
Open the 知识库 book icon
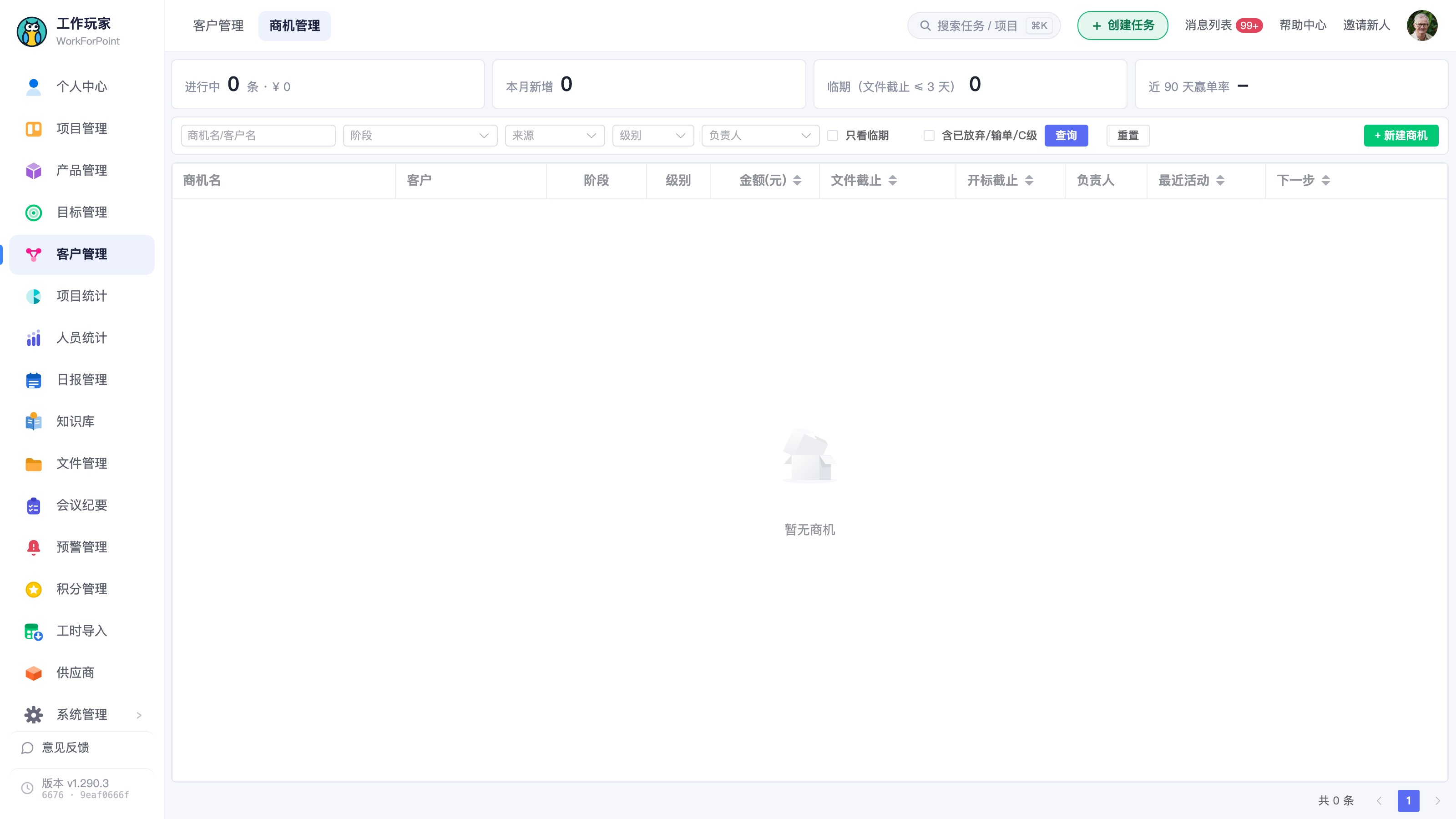click(x=33, y=421)
